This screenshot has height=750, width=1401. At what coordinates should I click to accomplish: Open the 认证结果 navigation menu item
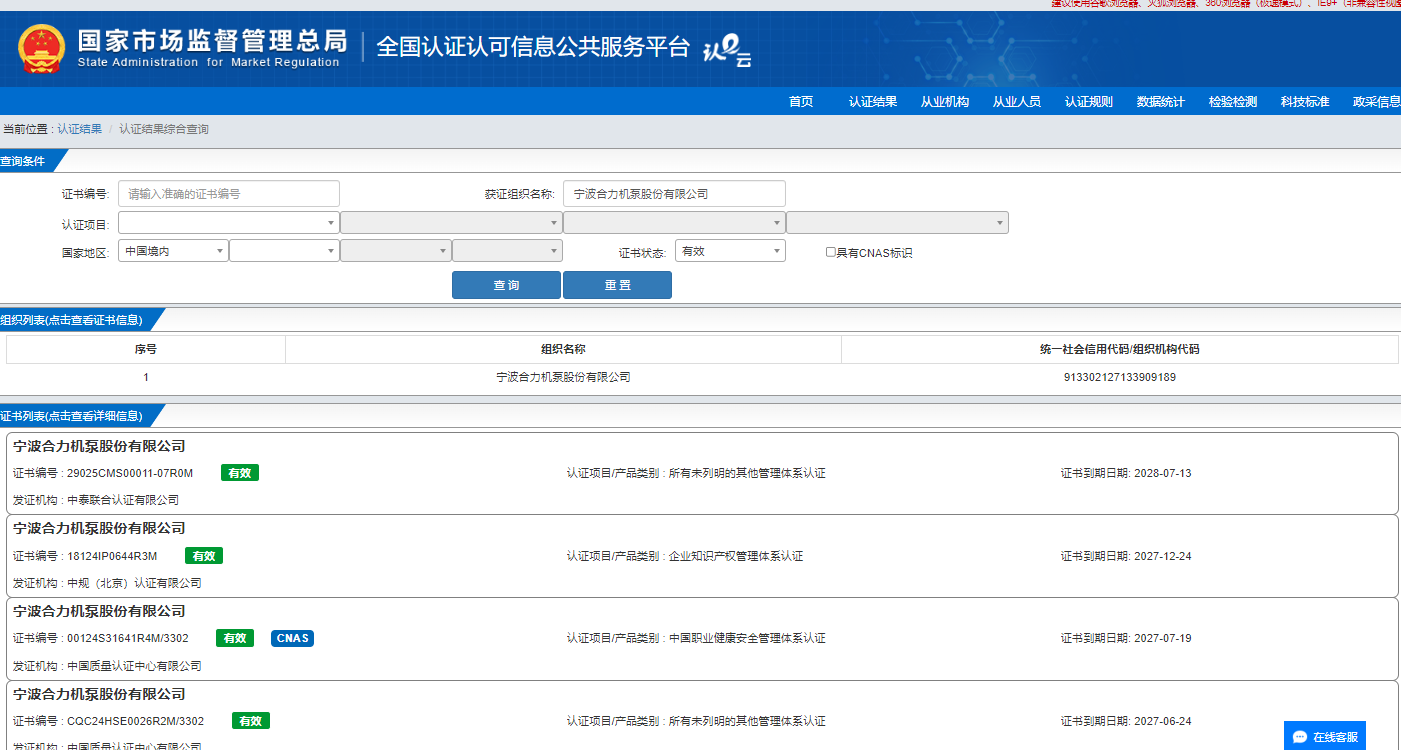point(872,101)
